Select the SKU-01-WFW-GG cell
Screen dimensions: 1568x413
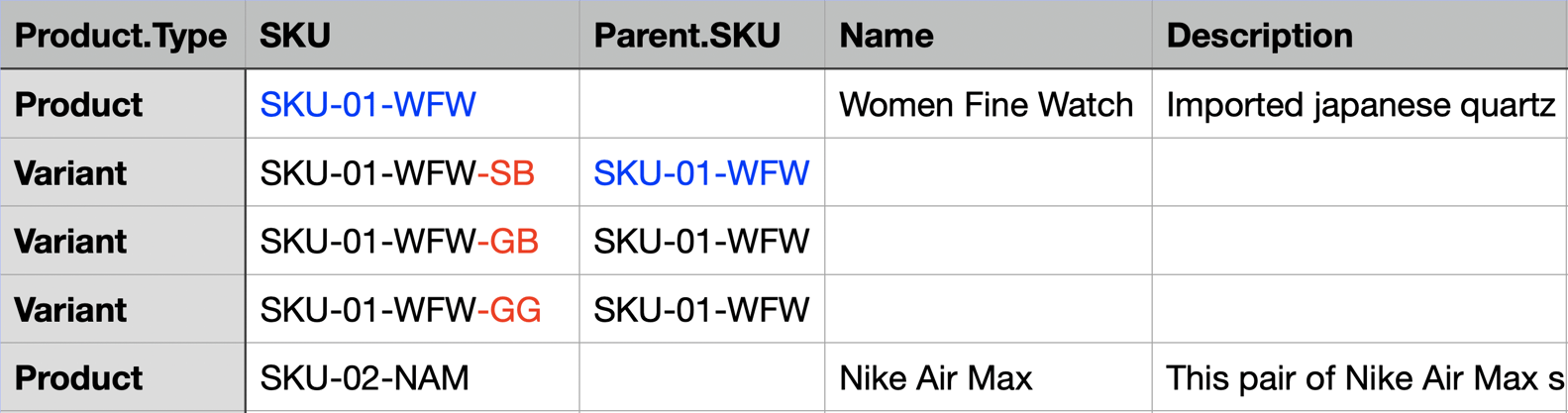(400, 310)
